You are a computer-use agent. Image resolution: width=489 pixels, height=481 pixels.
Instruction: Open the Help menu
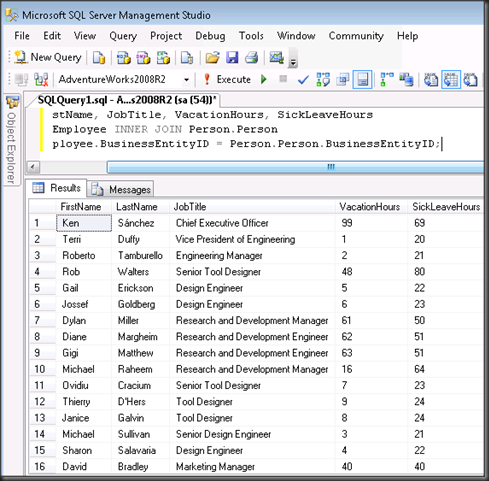pyautogui.click(x=407, y=36)
